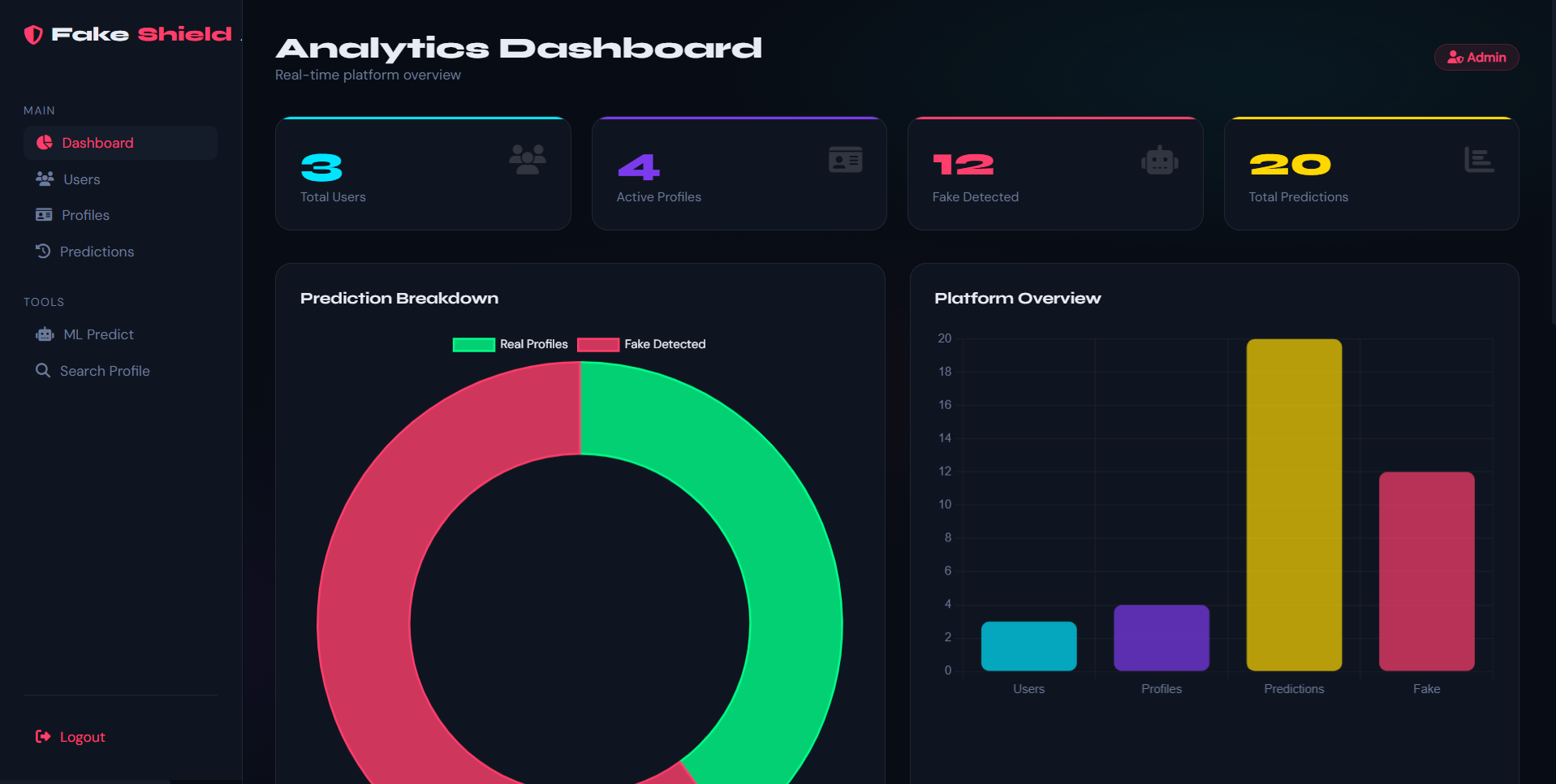The width and height of the screenshot is (1556, 784).
Task: Click the Fake Detected legend text
Action: click(665, 344)
